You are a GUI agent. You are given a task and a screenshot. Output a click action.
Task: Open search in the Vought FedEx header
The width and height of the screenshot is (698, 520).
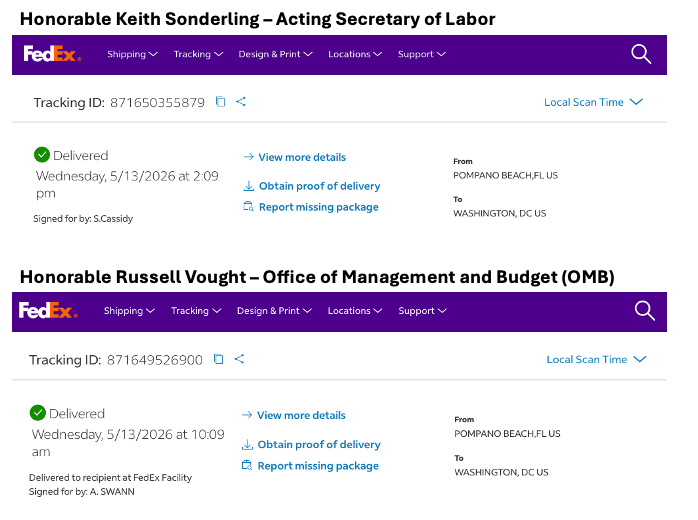coord(645,311)
